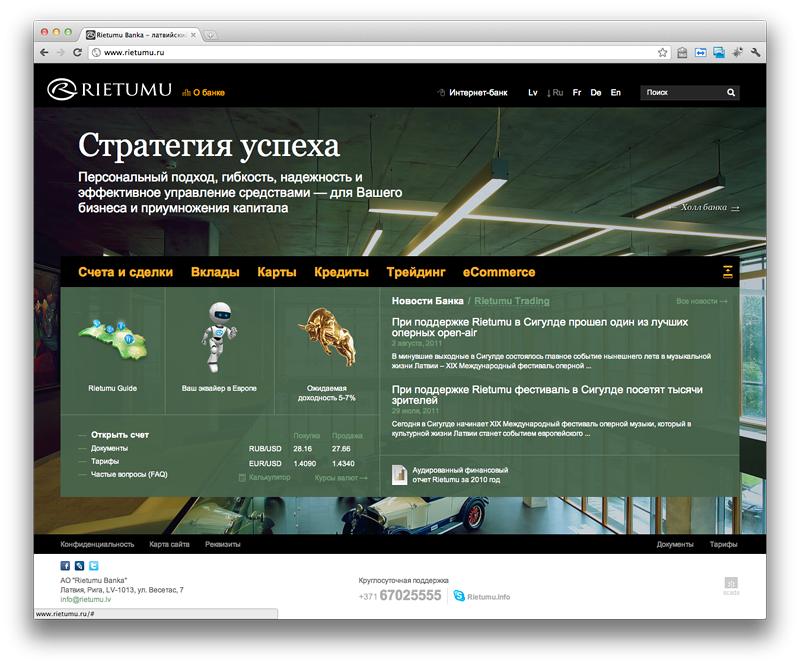Click the EUR/USD sell rate 1.4340

pos(343,463)
